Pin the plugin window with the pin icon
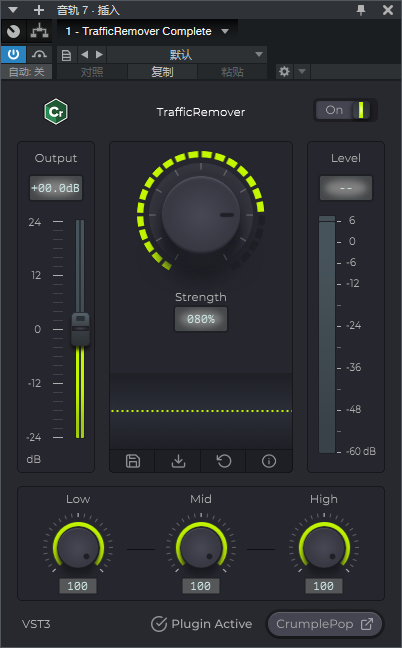 361,10
